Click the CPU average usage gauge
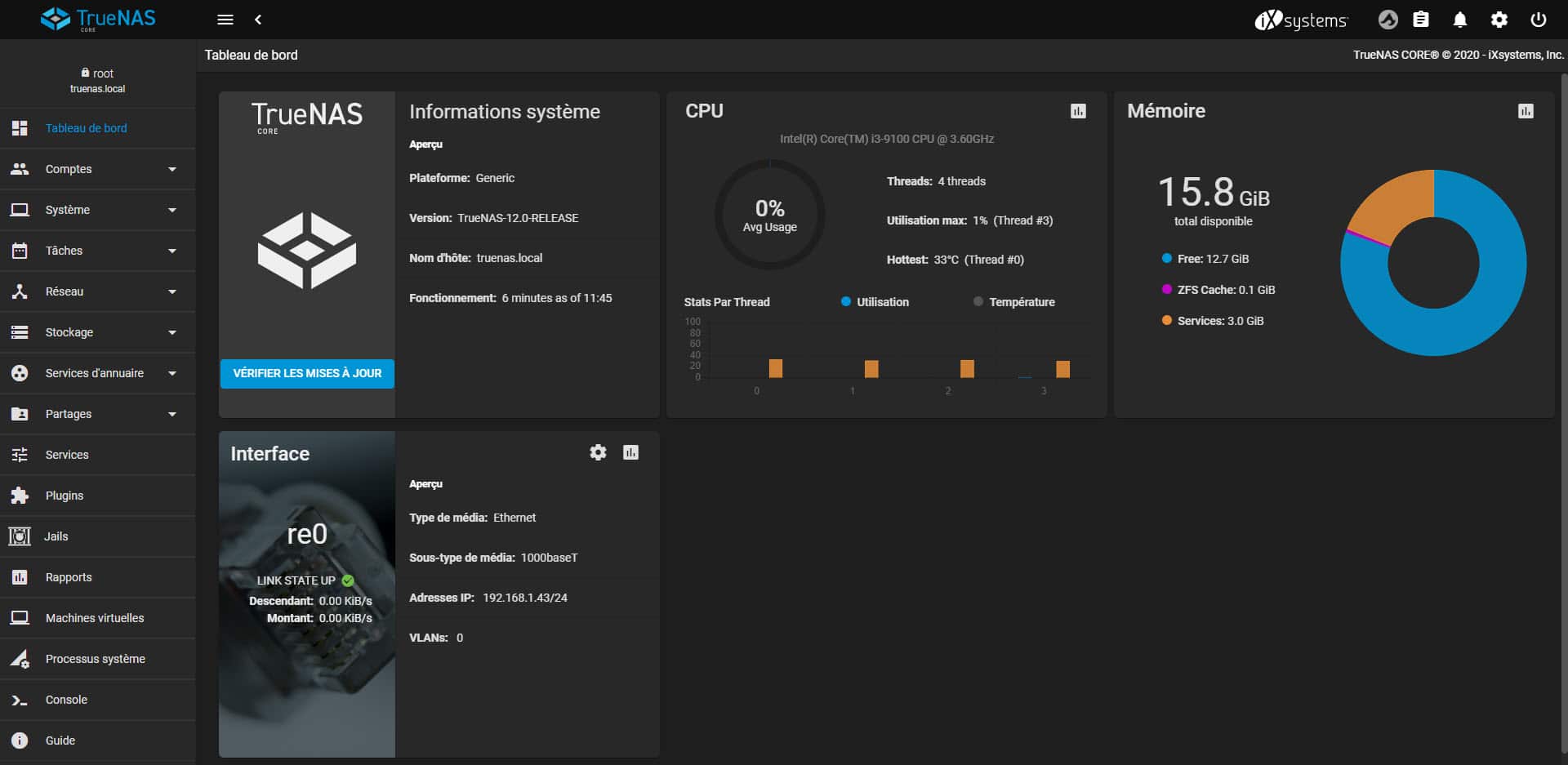Viewport: 1568px width, 765px height. [769, 215]
